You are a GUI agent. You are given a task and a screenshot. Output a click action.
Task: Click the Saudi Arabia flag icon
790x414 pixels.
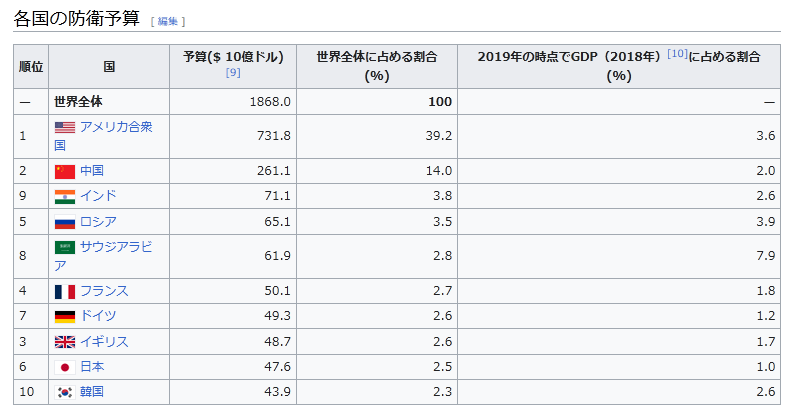pos(65,247)
